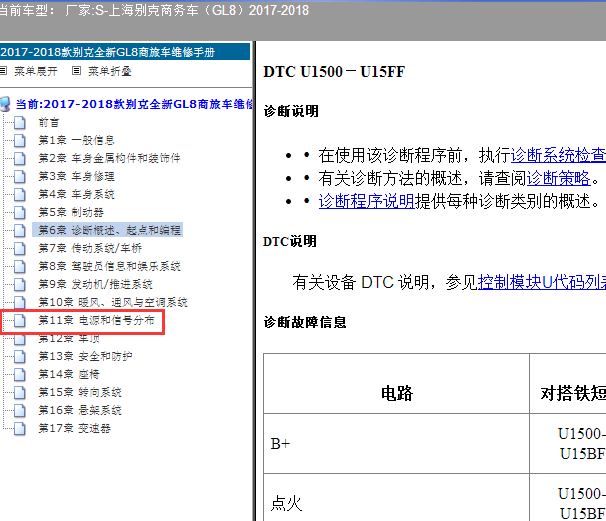Viewport: 606px width, 521px height.
Task: Click page icon beside 第16章
Action: [20, 410]
